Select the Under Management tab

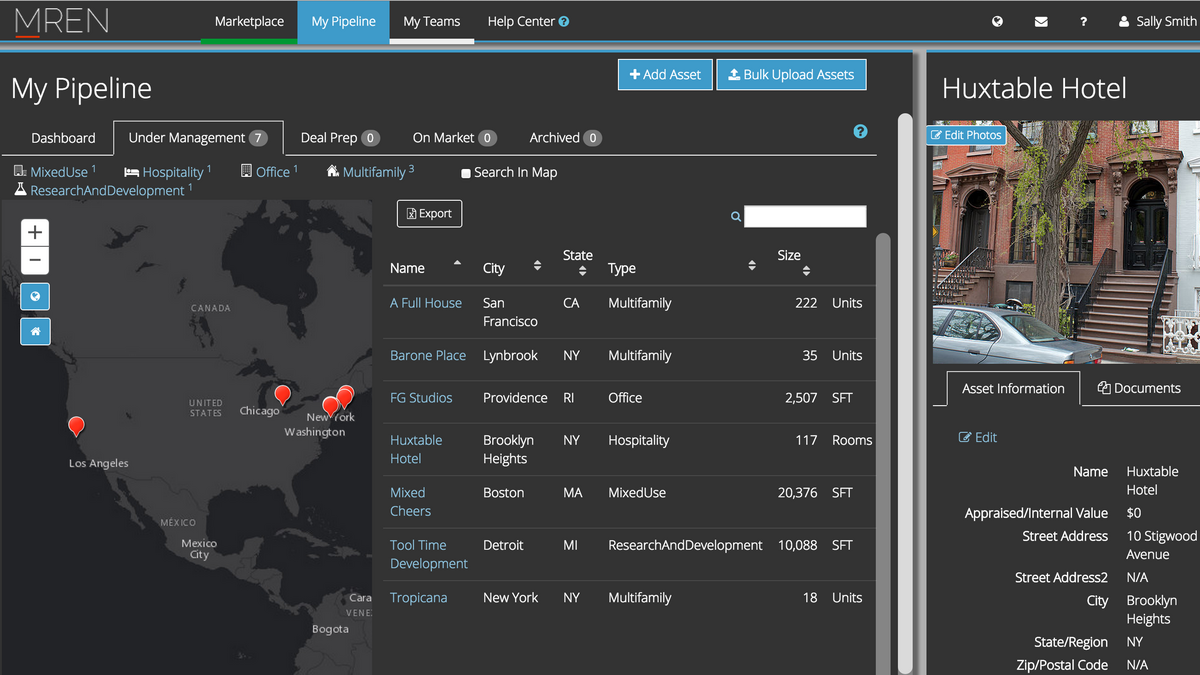(198, 138)
